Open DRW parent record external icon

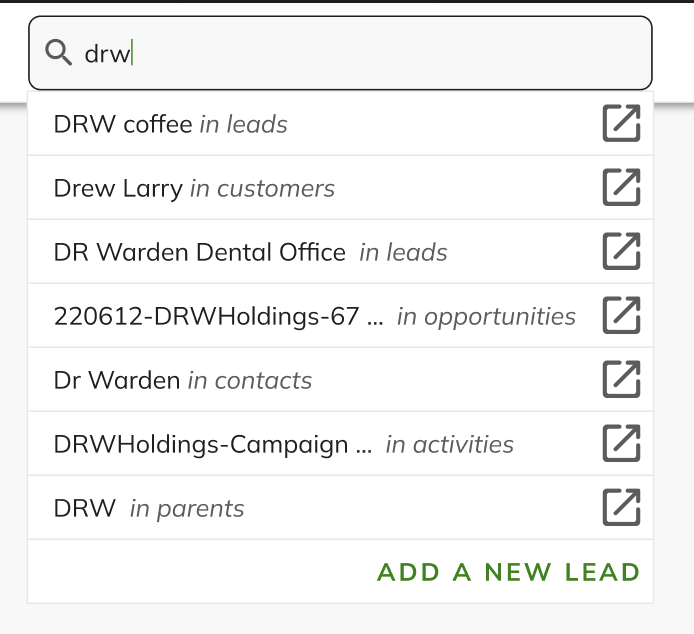621,507
